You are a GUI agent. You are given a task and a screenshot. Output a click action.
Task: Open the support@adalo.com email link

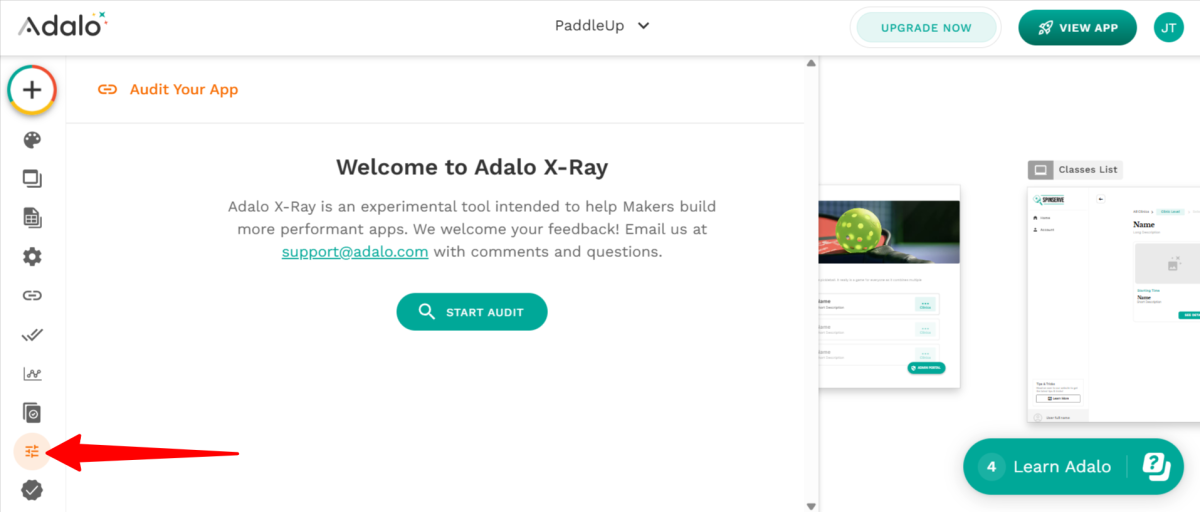[x=355, y=252]
